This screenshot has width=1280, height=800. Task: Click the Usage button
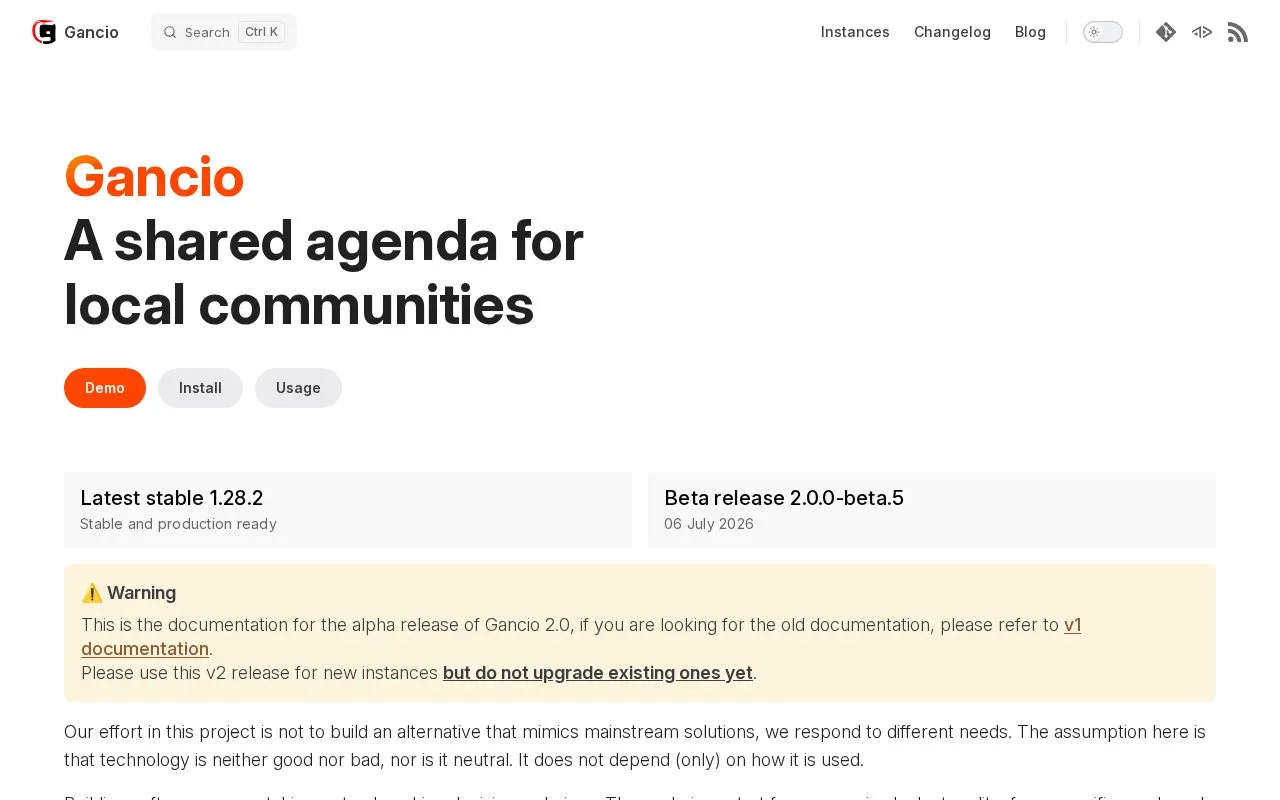(298, 388)
